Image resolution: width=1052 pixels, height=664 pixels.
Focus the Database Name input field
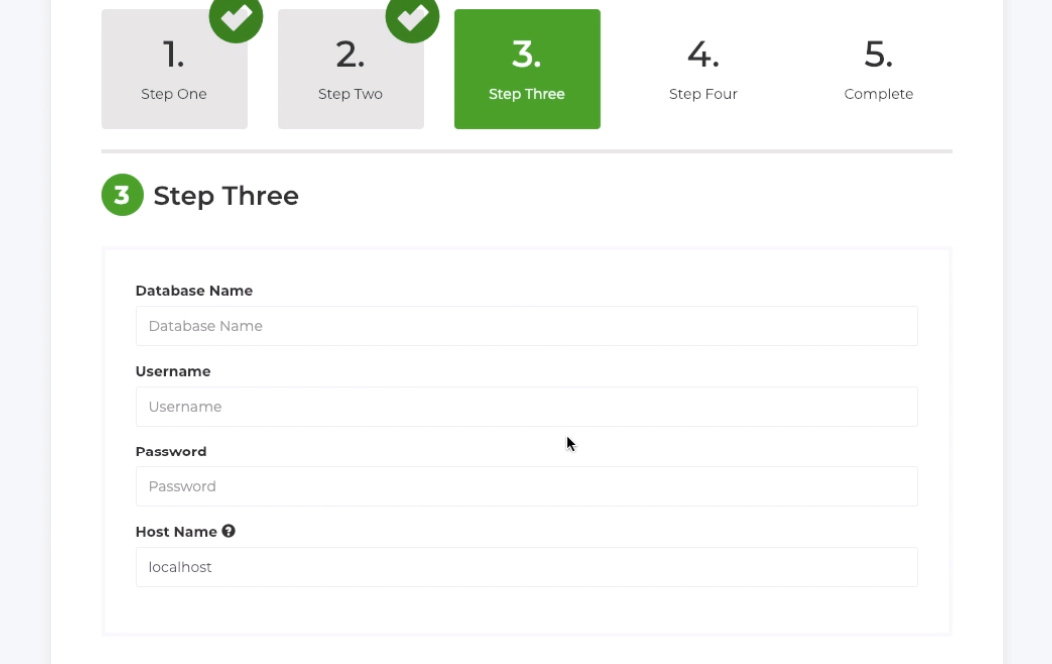526,326
